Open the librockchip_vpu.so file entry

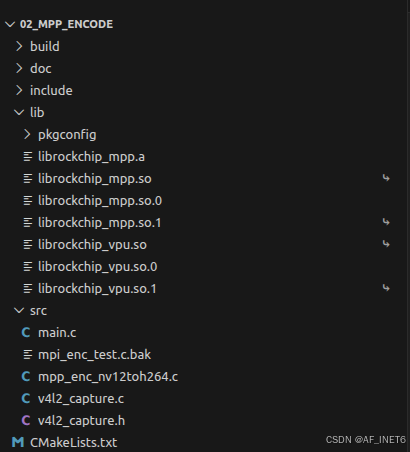tap(205, 245)
